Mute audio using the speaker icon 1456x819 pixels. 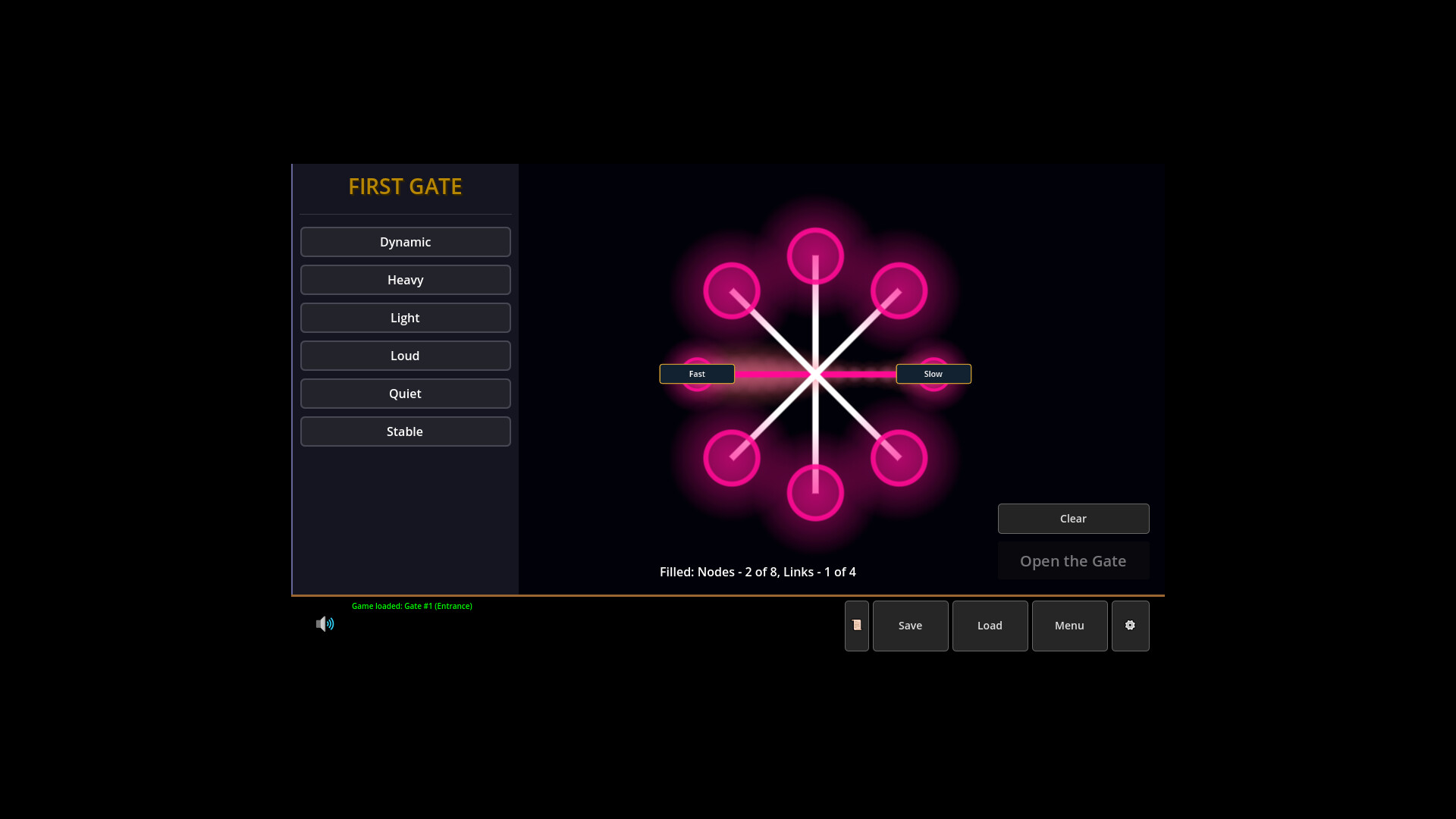pyautogui.click(x=325, y=623)
